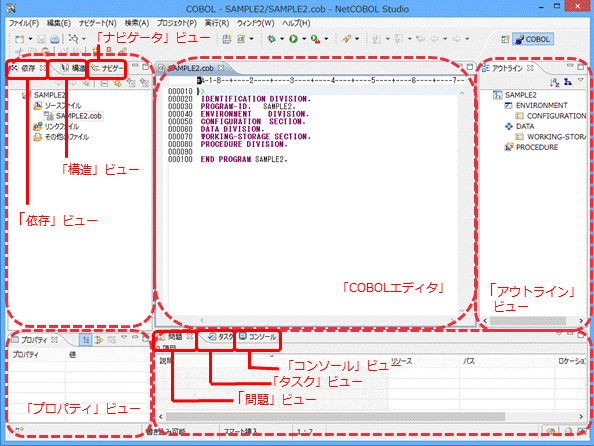Select CONFIGURATION node in Outline

pos(551,116)
